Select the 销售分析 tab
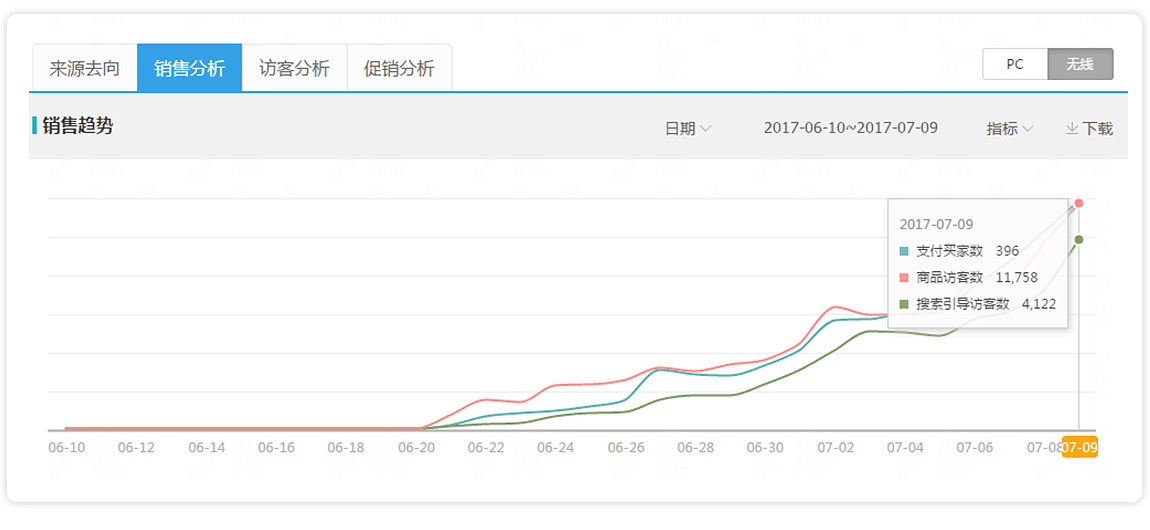This screenshot has height=530, width=1150. 189,69
